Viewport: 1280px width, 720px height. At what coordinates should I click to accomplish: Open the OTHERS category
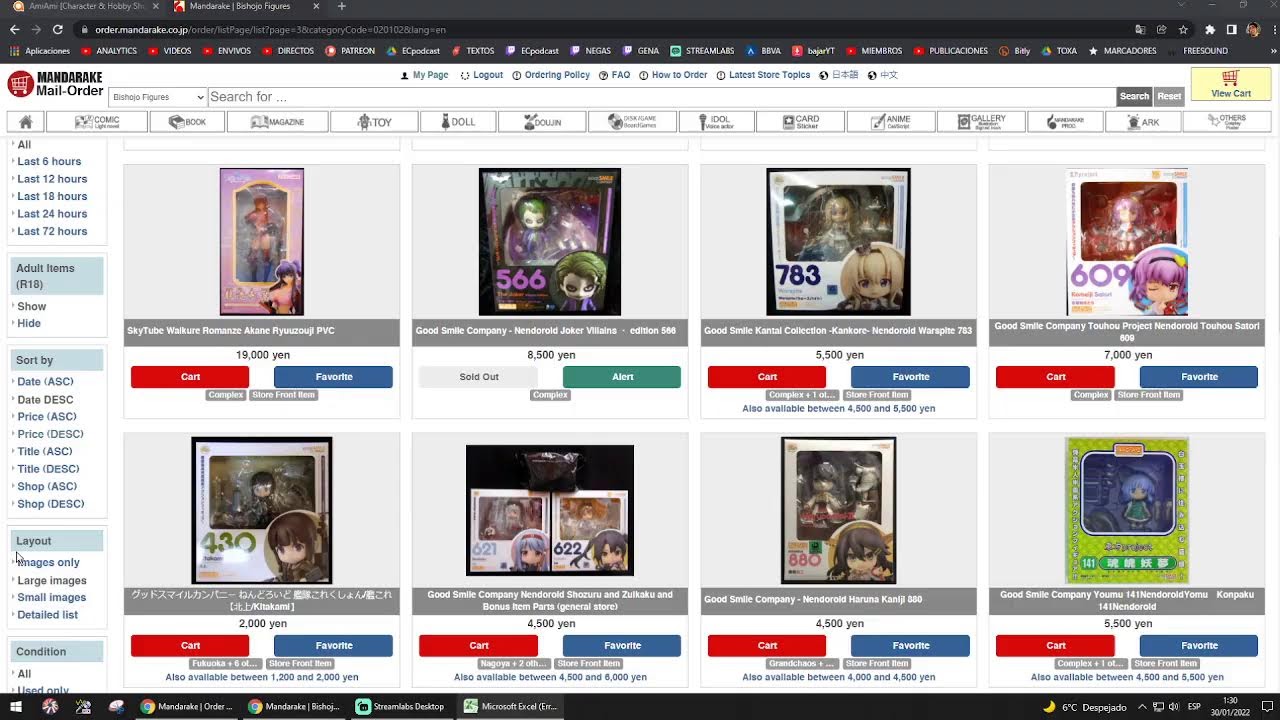point(1227,122)
